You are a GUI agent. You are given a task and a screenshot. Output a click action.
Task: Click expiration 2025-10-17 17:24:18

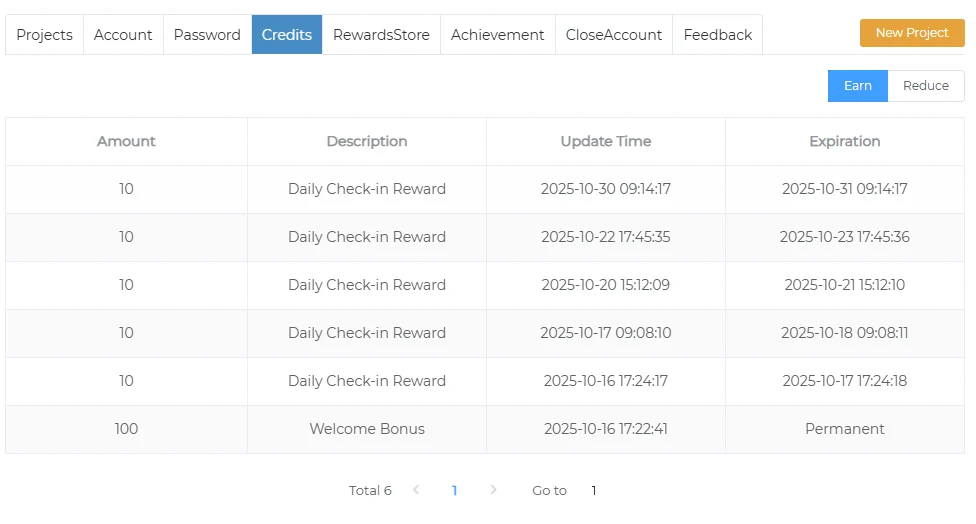pyautogui.click(x=845, y=381)
